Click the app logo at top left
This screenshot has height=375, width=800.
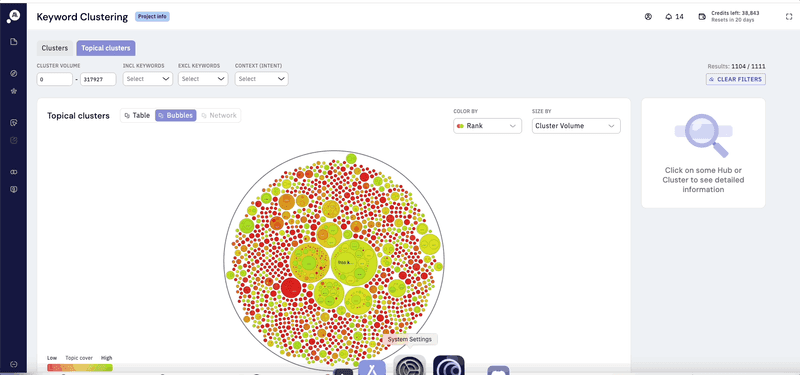13,16
